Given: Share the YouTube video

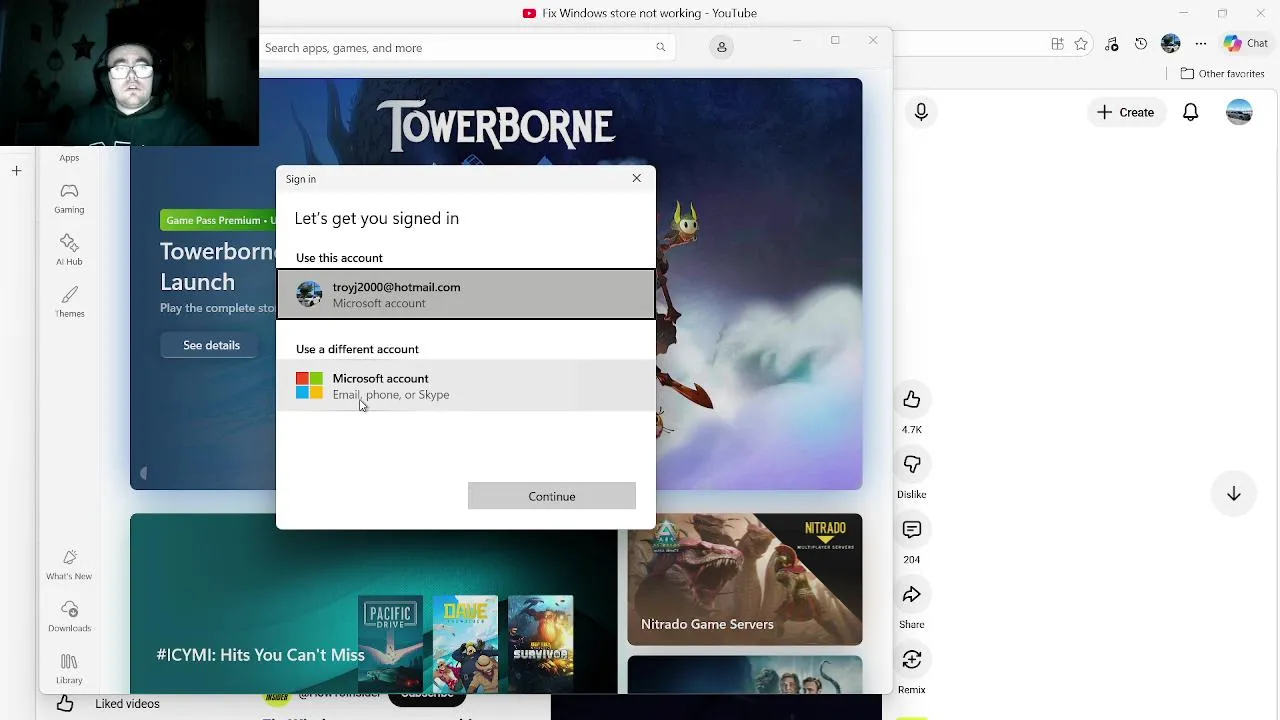Looking at the screenshot, I should tap(911, 595).
